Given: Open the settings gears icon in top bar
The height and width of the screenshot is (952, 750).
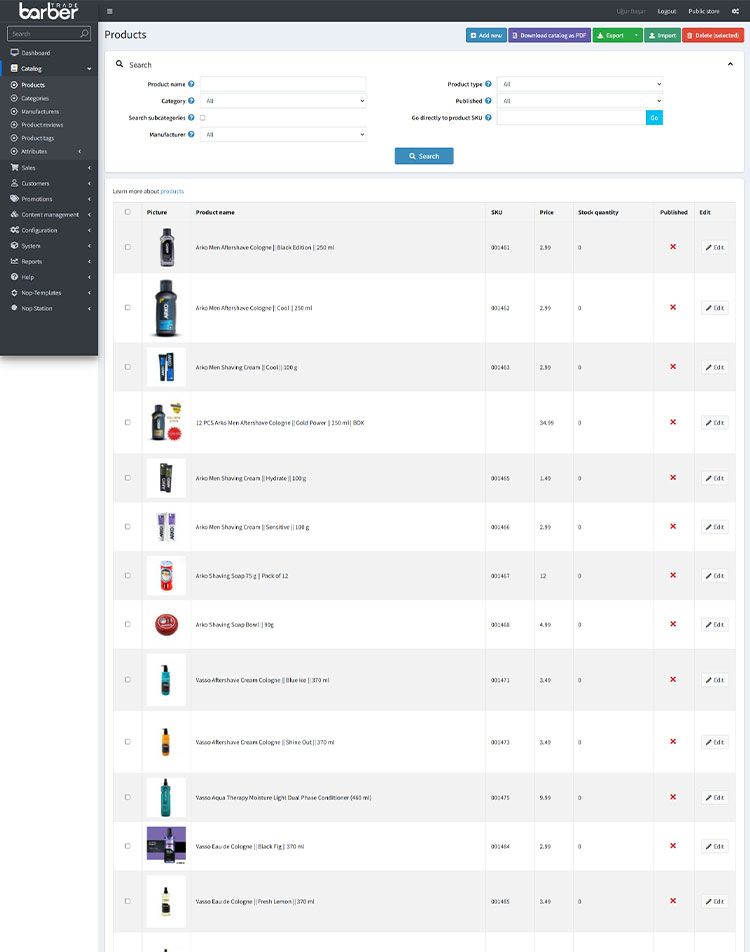Looking at the screenshot, I should pos(735,11).
